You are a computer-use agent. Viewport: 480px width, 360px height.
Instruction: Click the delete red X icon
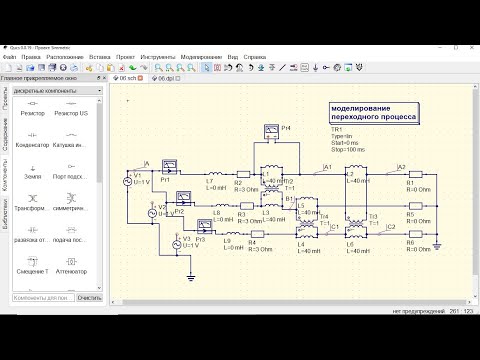[122, 68]
